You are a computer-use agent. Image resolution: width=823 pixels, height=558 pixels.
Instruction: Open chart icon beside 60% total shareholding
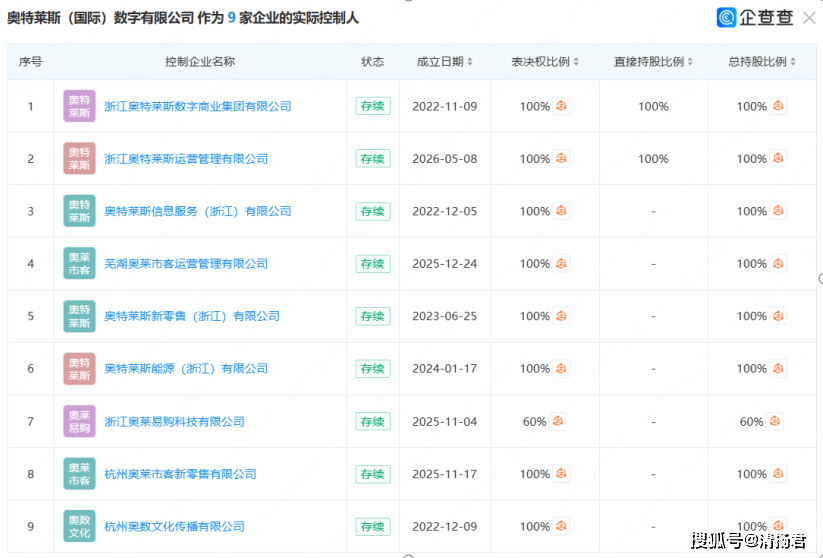(774, 421)
